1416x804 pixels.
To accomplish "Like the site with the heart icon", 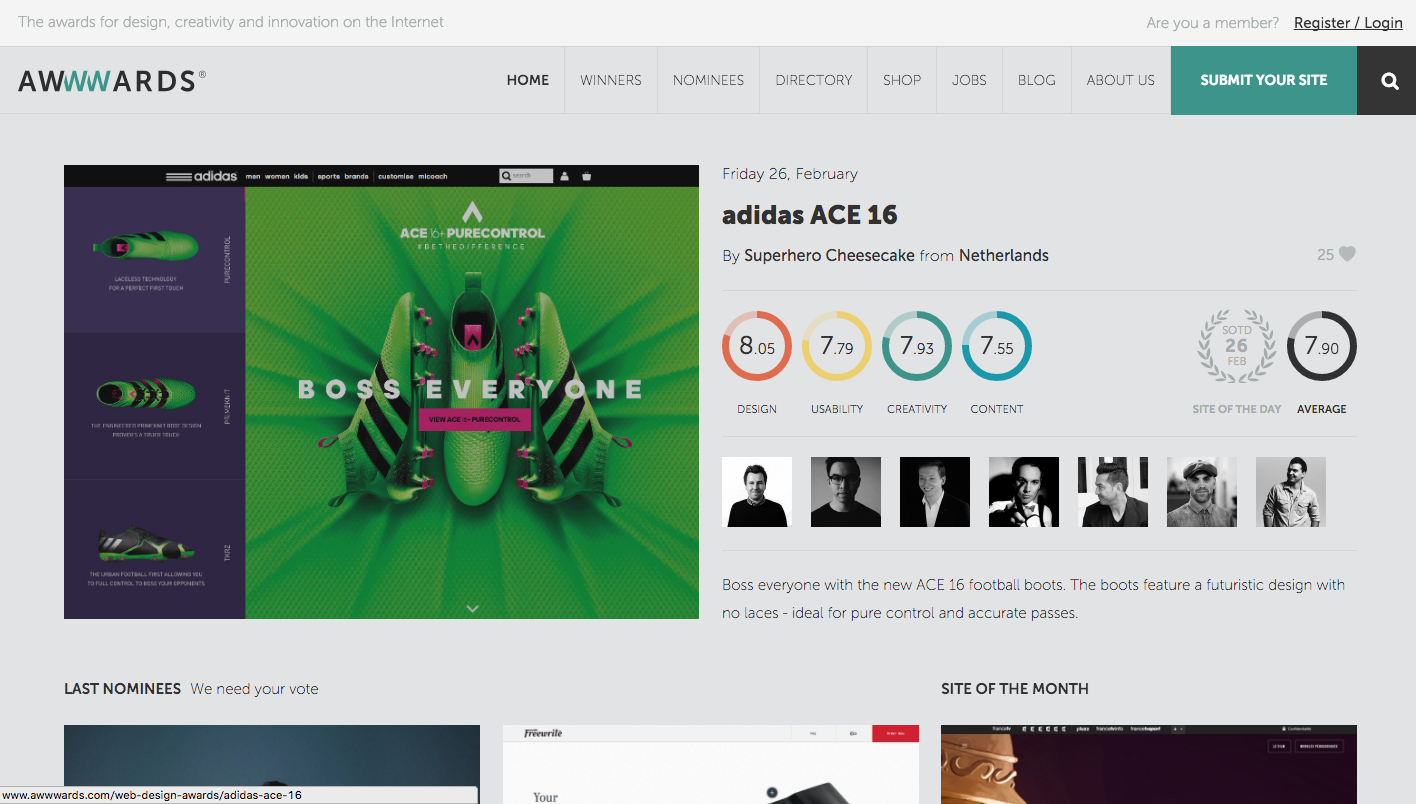I will 1347,254.
